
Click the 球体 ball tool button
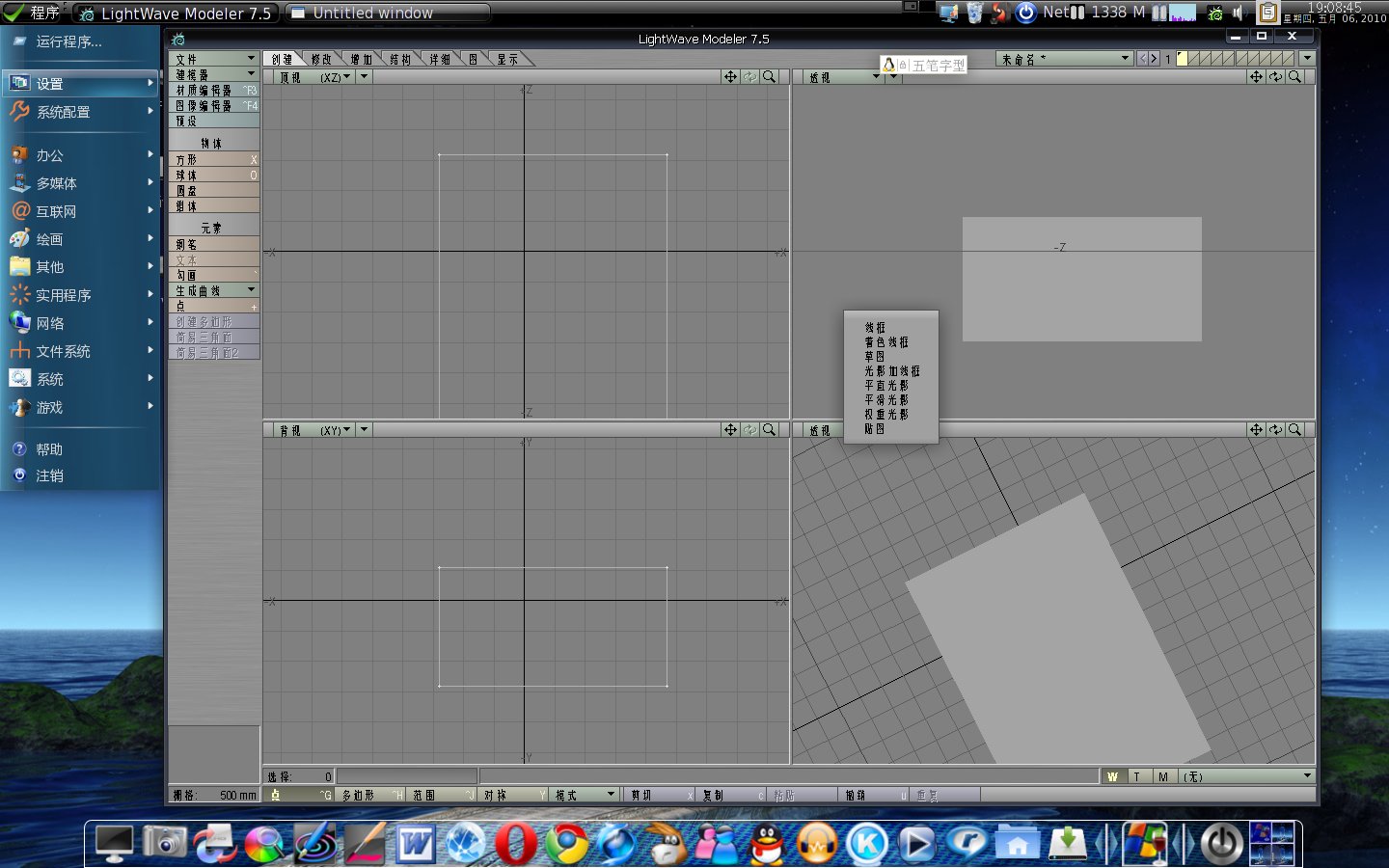214,175
